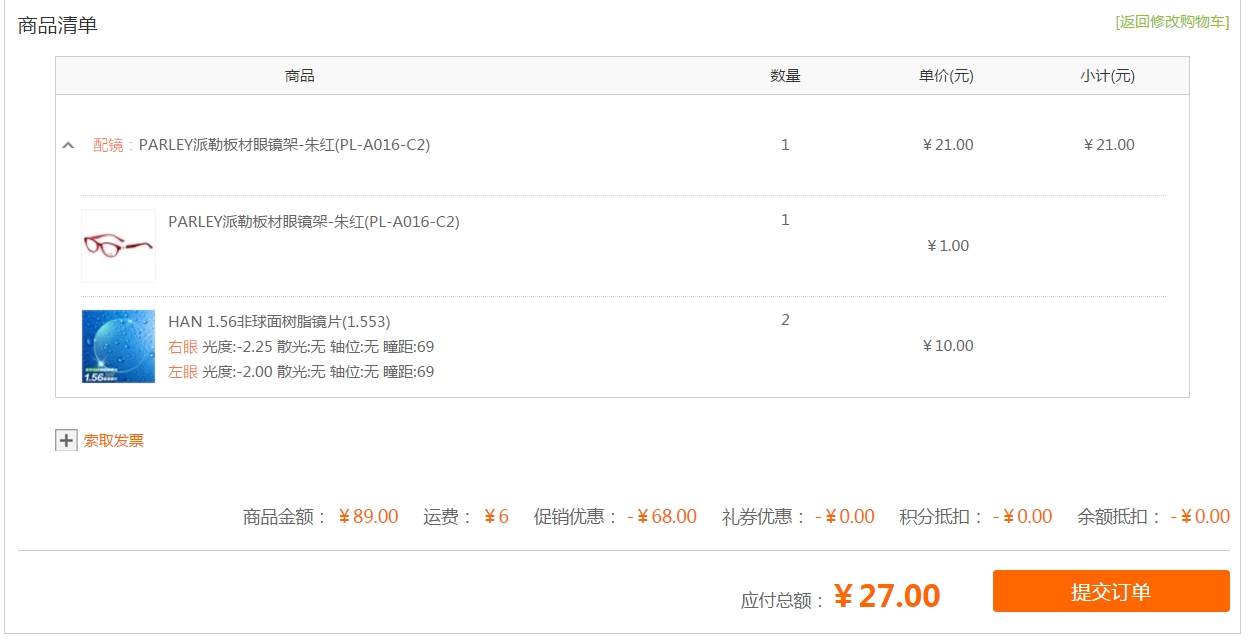Open the HAN 1.56 lens product image
The width and height of the screenshot is (1251, 640).
118,346
